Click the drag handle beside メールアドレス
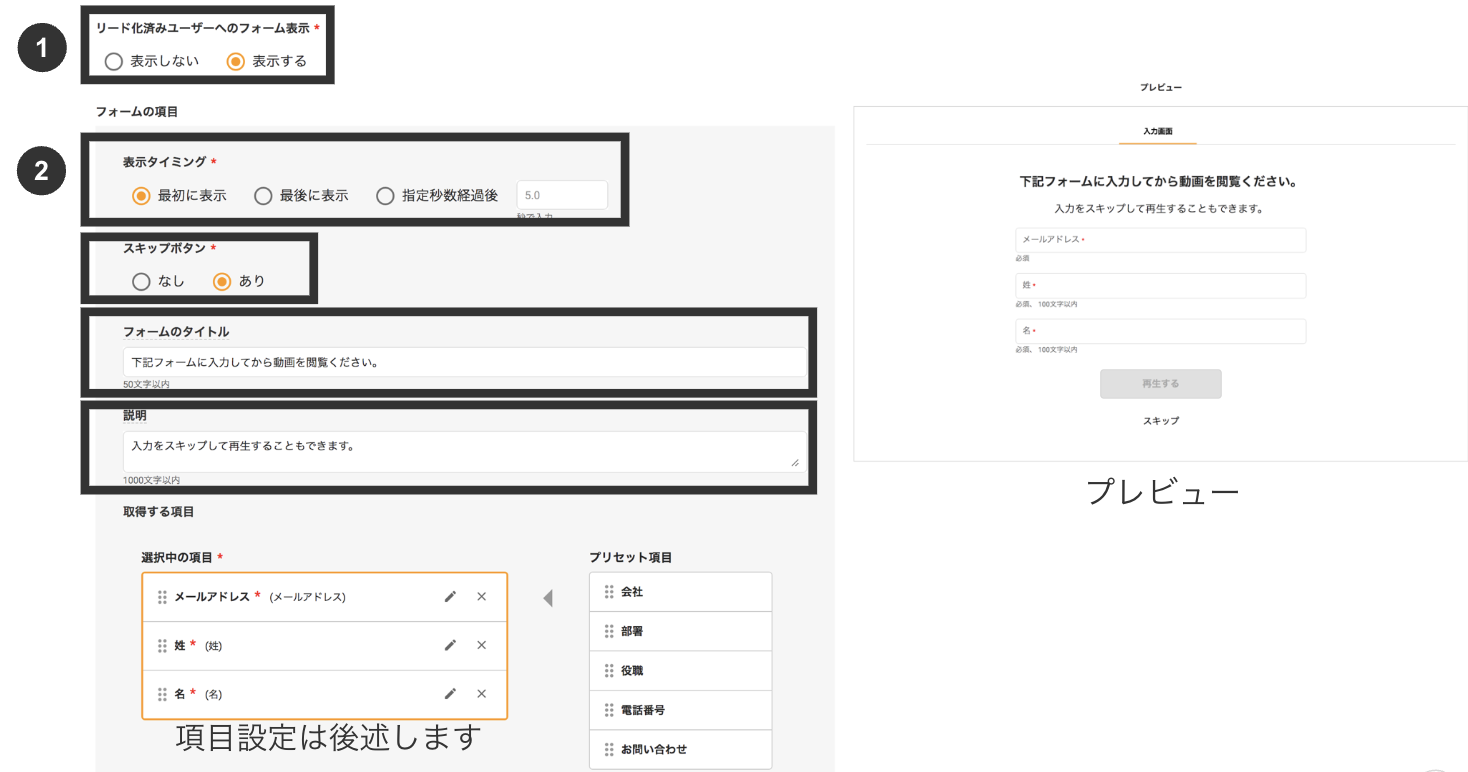The height and width of the screenshot is (772, 1468). [163, 596]
